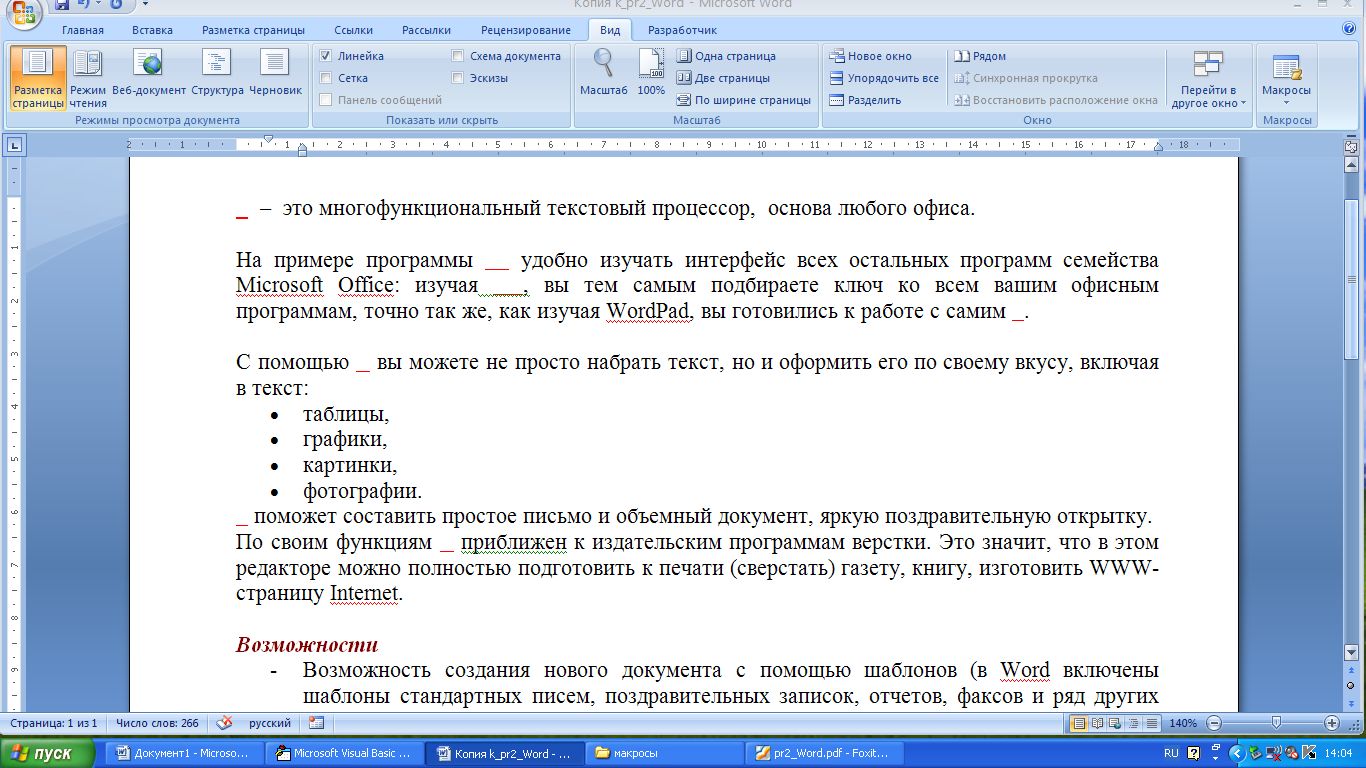This screenshot has height=768, width=1366.
Task: Open the Вставка tab
Action: tap(152, 30)
